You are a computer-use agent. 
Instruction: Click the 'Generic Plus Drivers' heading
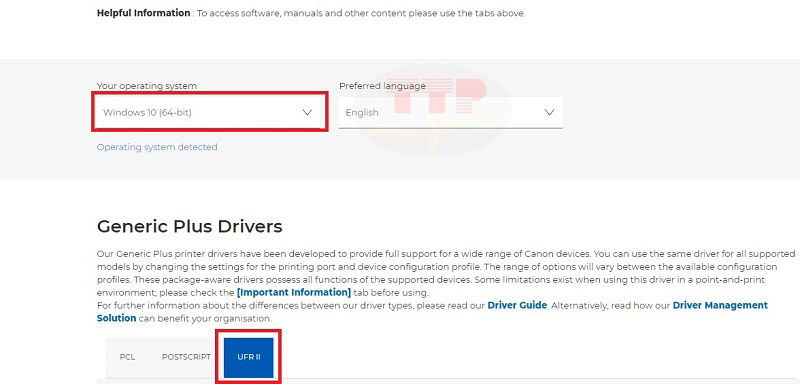pos(189,226)
